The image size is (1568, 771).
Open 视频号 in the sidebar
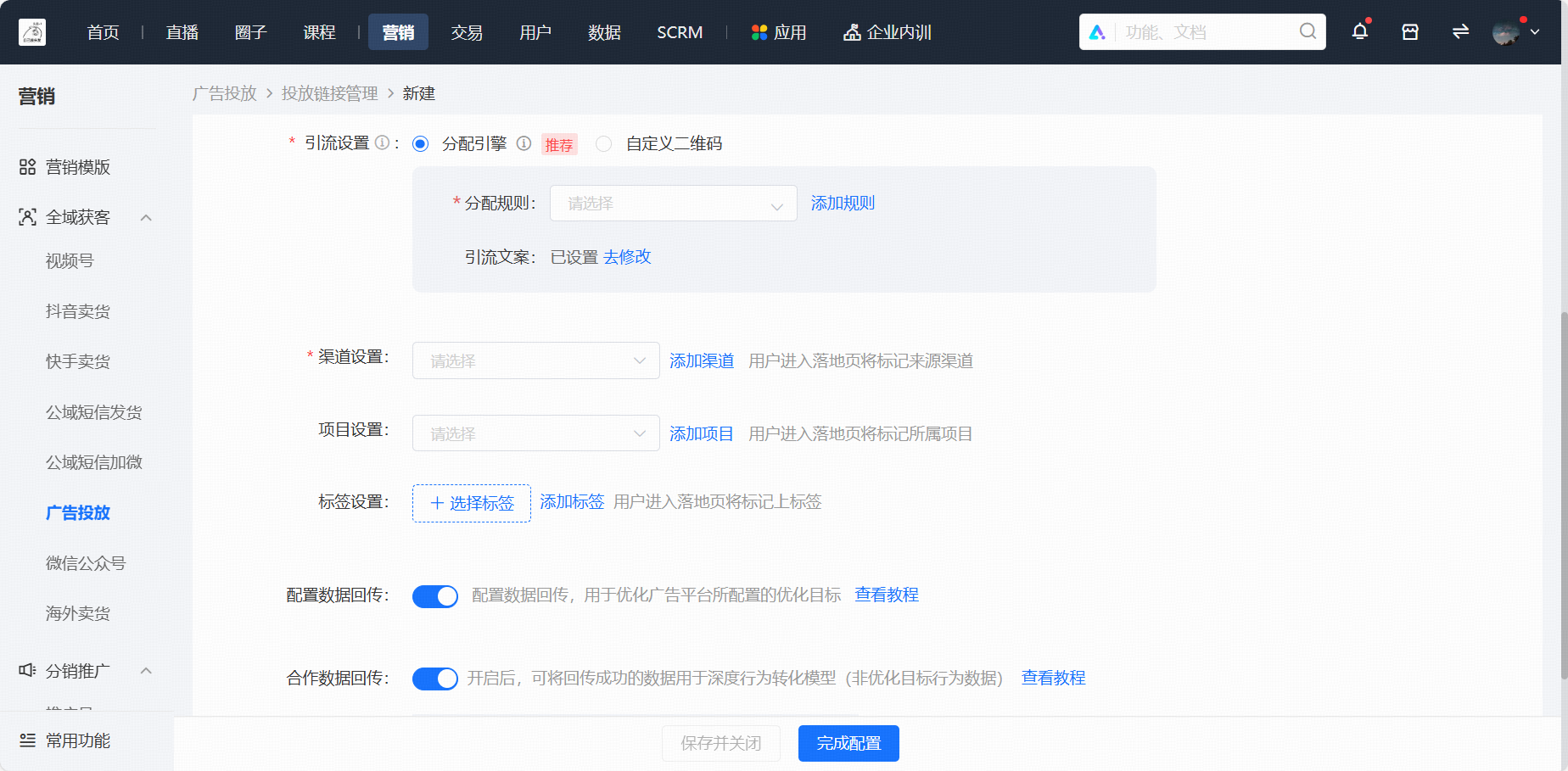(x=70, y=260)
